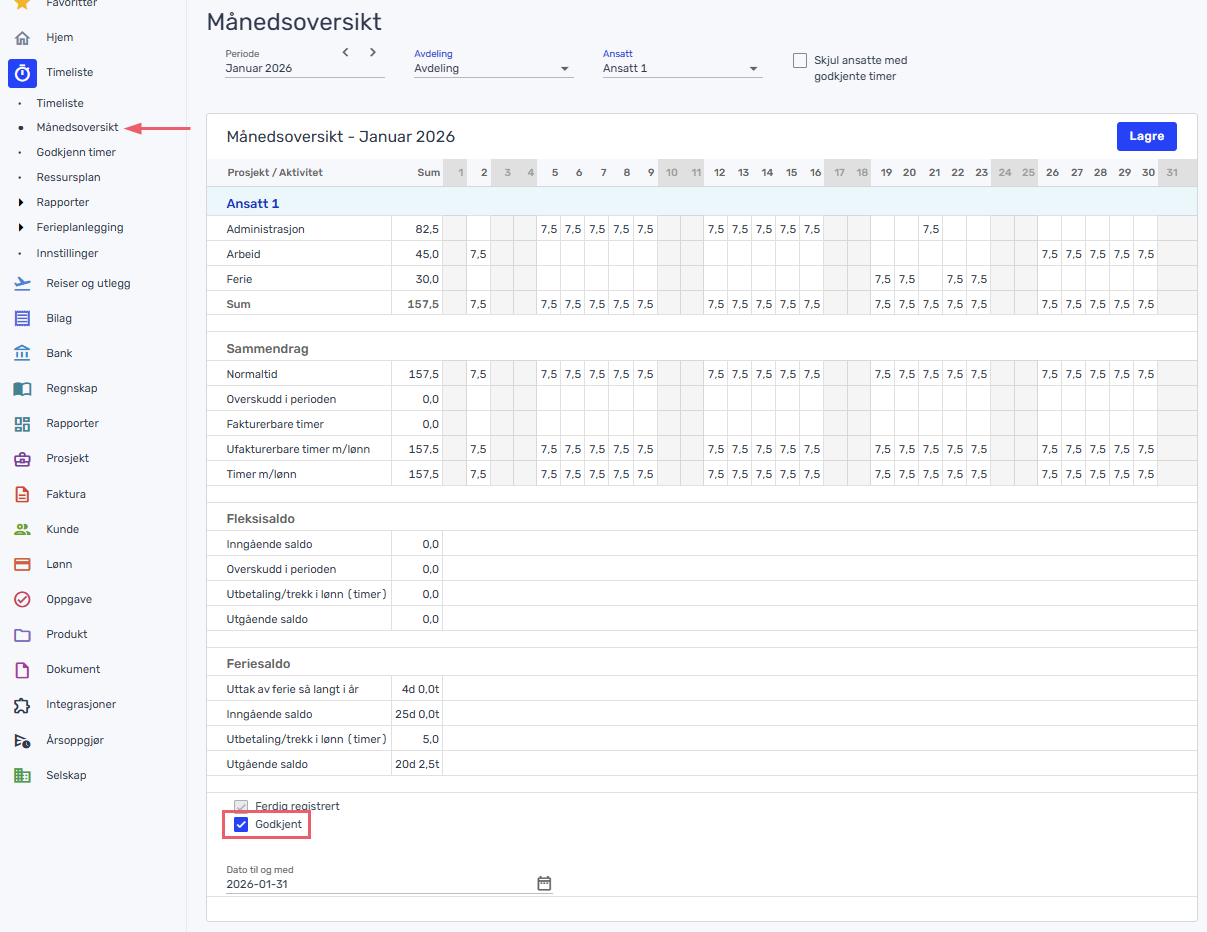Enable Skjul ansatte med godkjente timer
This screenshot has height=932, width=1207.
[800, 61]
